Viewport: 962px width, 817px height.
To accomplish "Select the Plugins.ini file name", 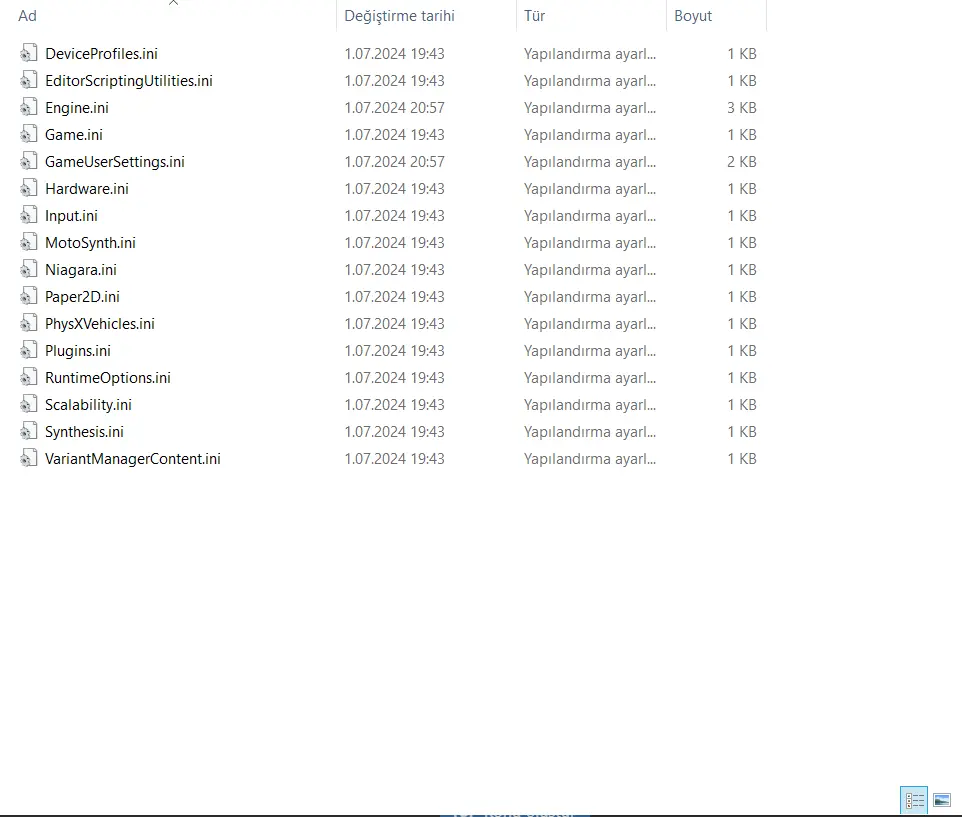I will [x=78, y=351].
